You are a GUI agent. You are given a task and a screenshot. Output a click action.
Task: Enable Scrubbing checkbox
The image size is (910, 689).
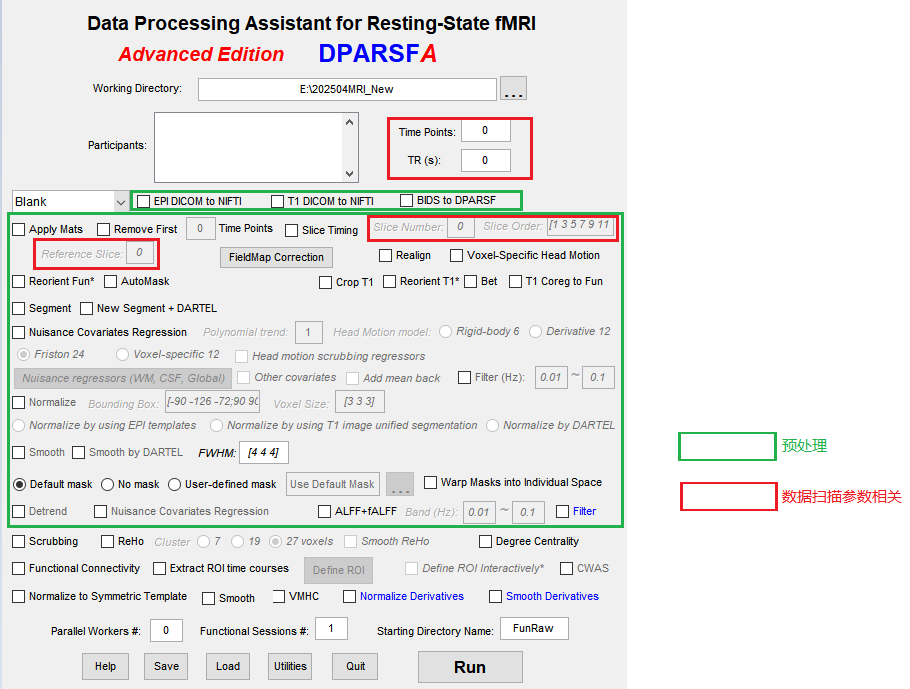tap(19, 542)
